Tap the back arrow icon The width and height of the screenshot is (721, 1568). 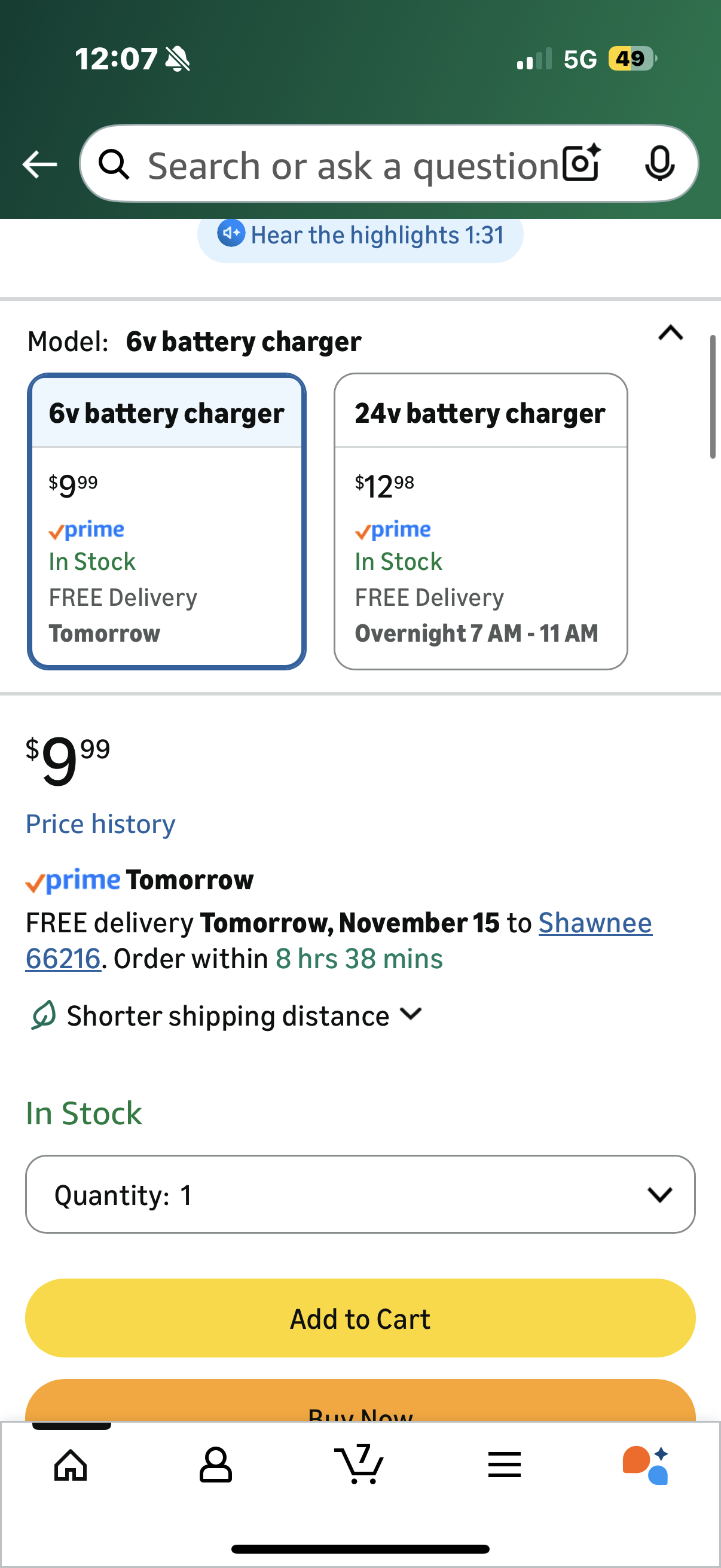[x=39, y=164]
